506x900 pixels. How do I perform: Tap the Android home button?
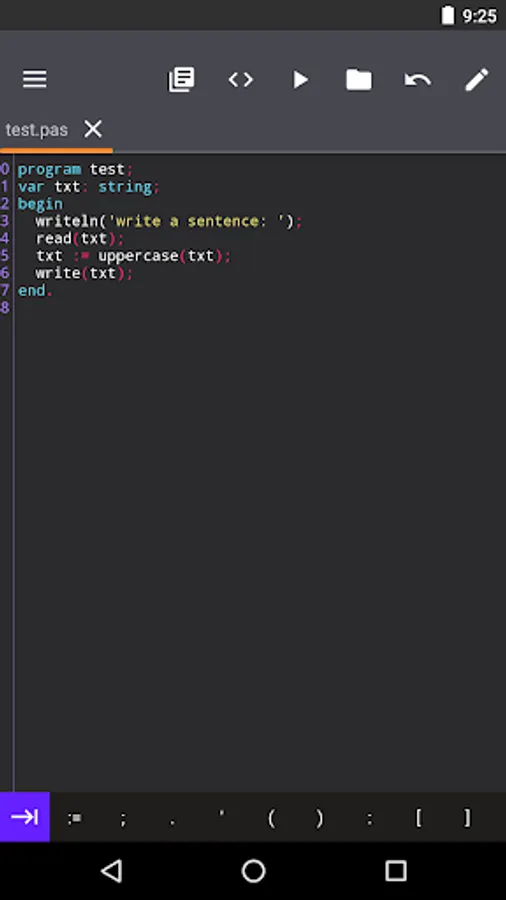pos(253,871)
